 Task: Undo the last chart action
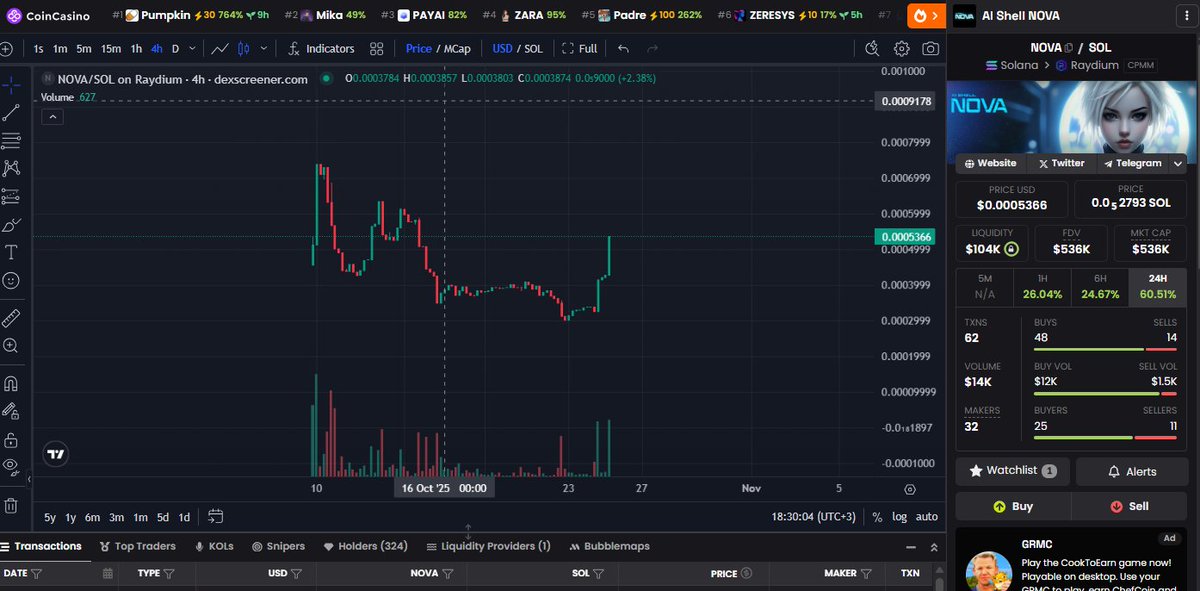tap(624, 48)
